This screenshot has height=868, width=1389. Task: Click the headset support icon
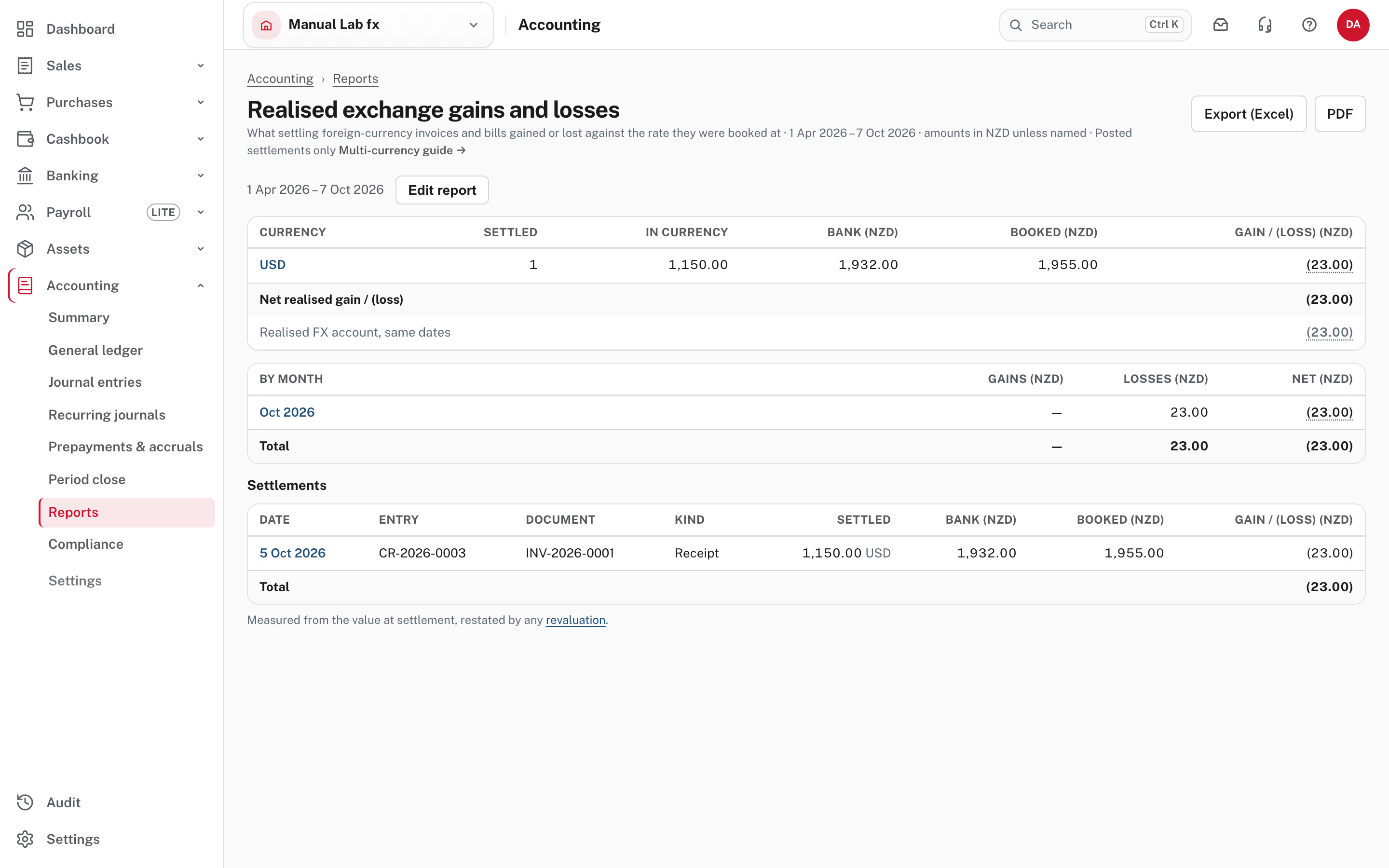[x=1265, y=25]
